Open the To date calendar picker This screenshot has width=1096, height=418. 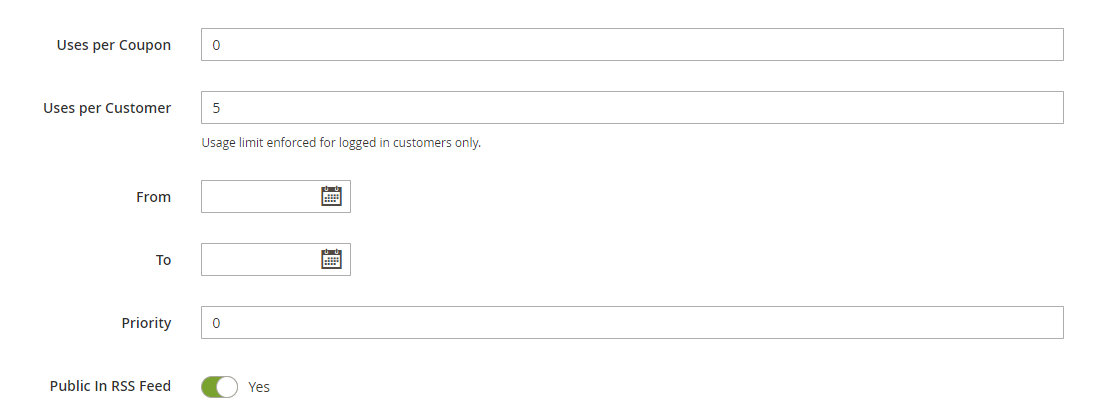tap(331, 260)
